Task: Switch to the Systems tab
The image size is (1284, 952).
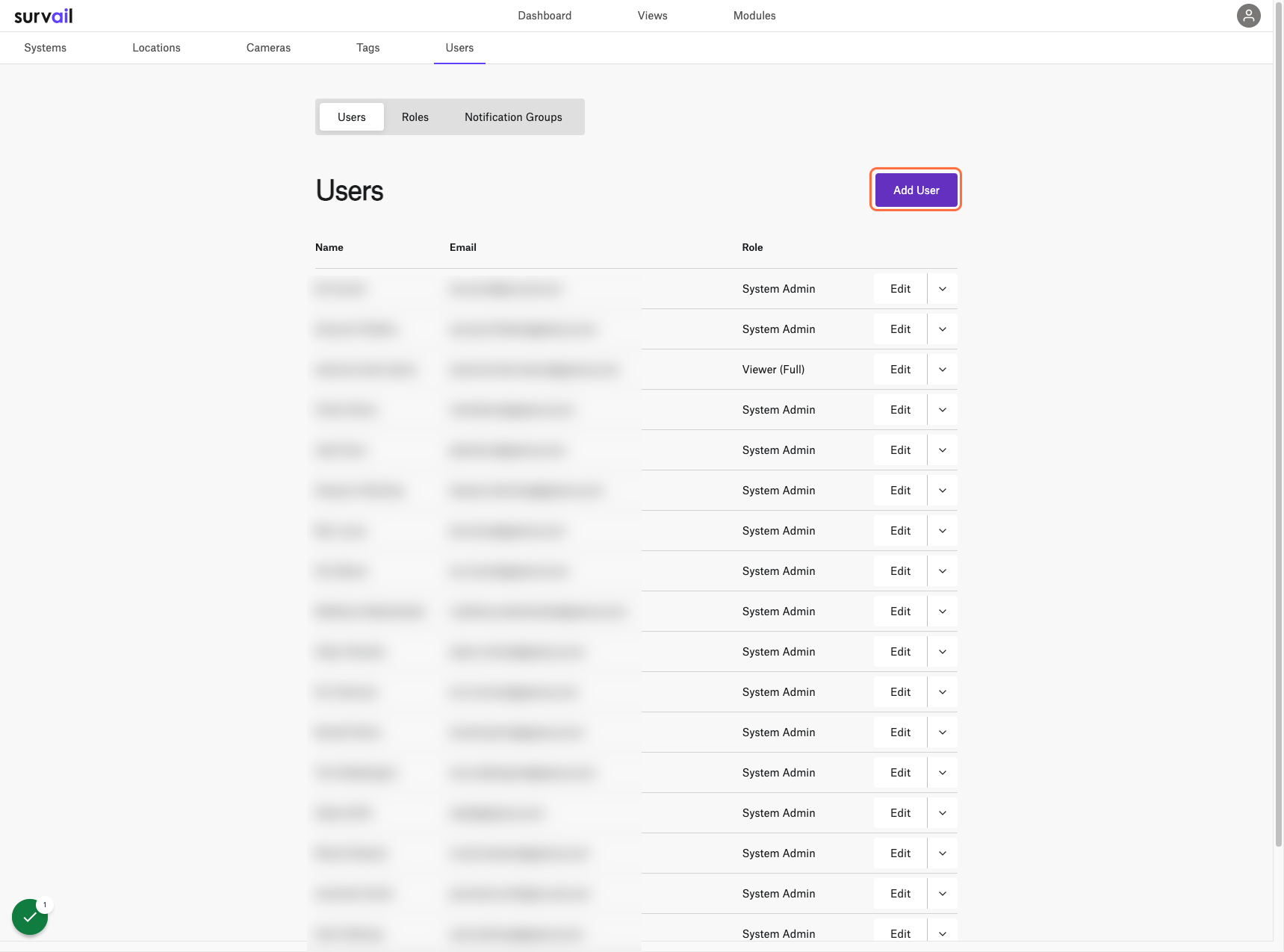Action: pyautogui.click(x=45, y=48)
